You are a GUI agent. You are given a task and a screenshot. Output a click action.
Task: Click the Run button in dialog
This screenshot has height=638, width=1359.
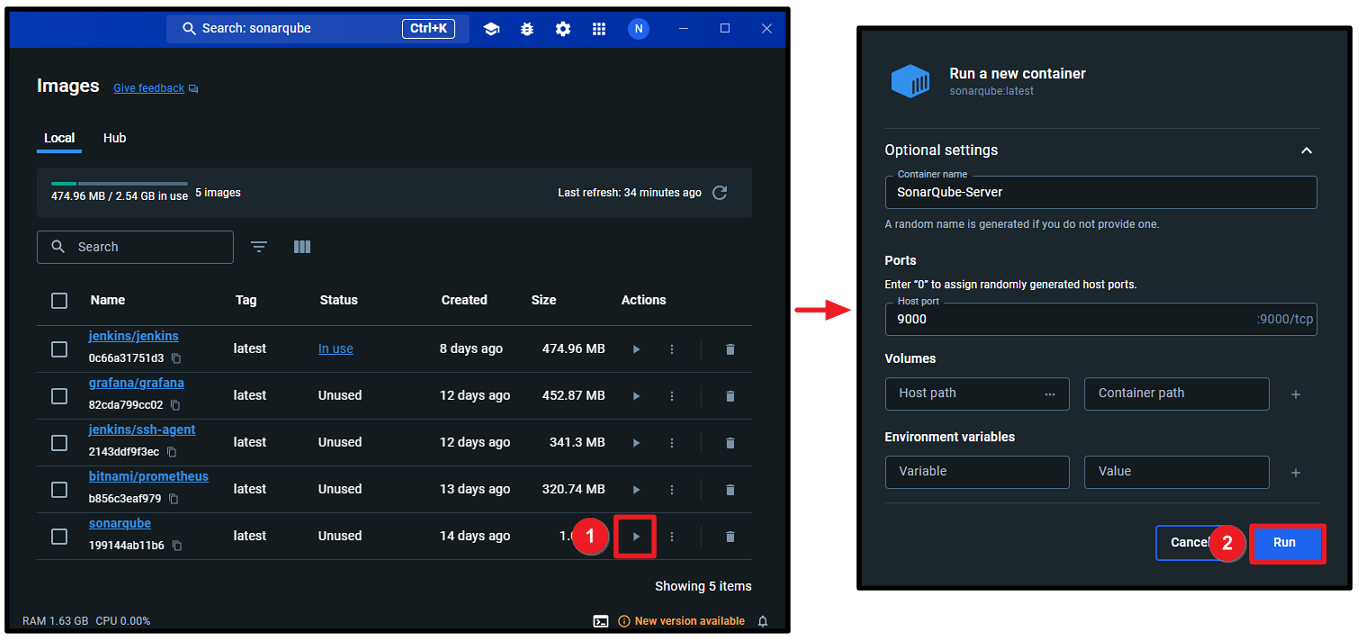1286,543
